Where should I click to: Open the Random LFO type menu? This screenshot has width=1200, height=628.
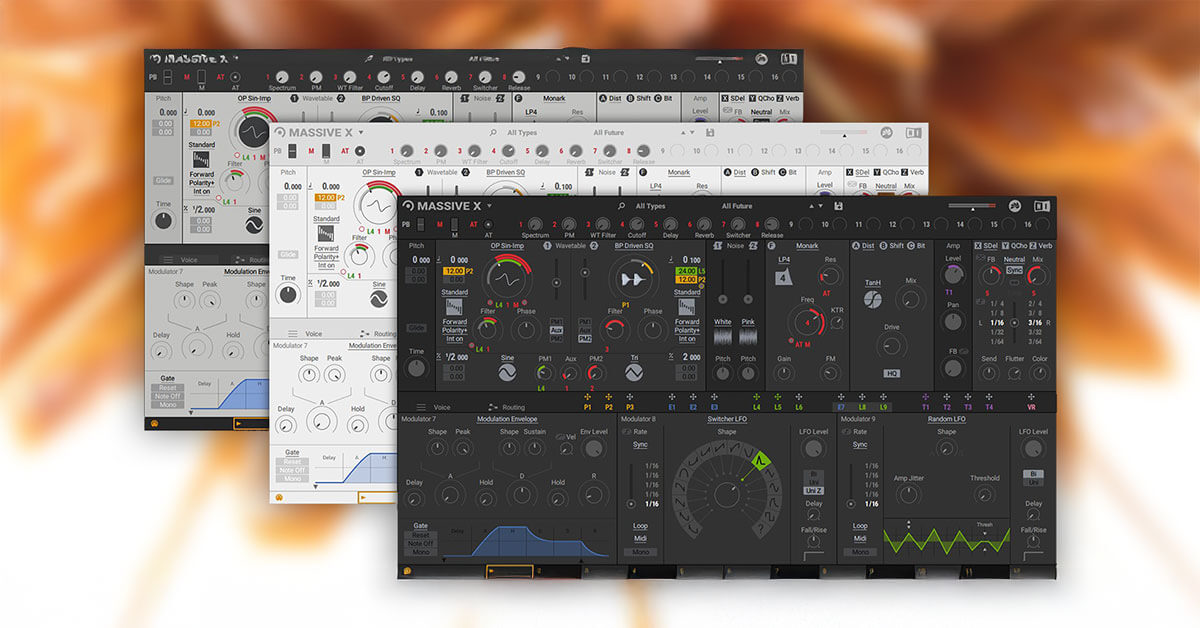point(945,419)
